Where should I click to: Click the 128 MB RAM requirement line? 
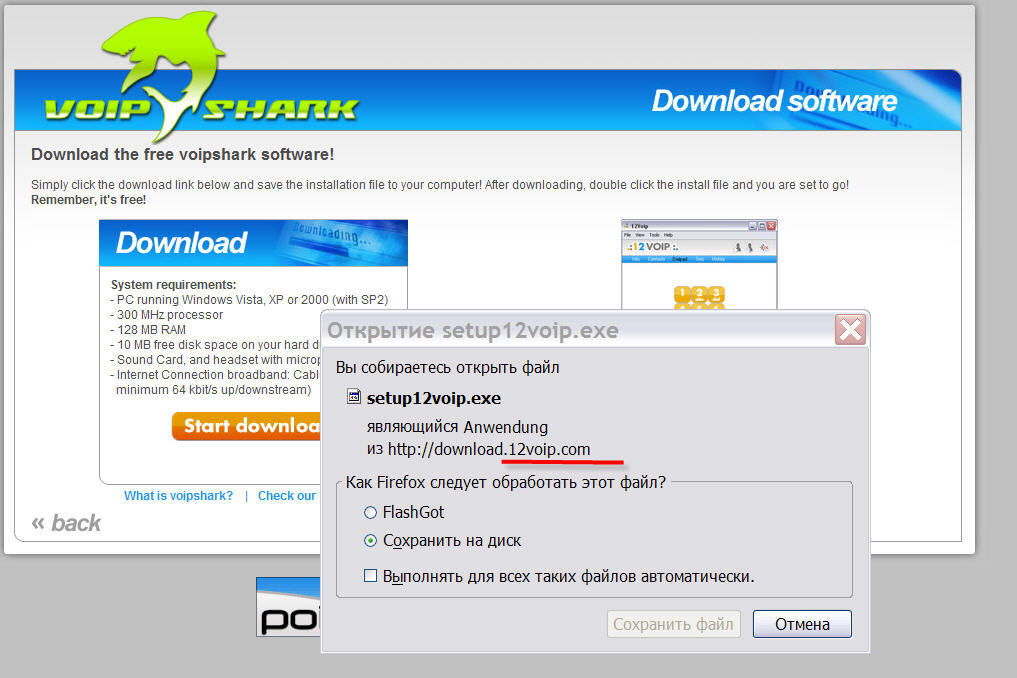click(148, 330)
